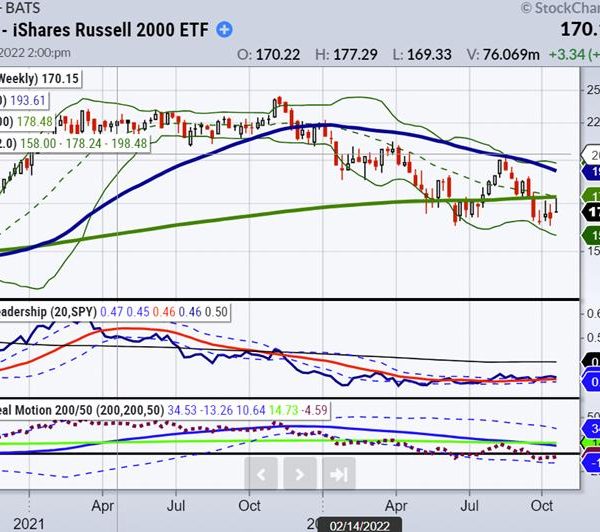
Task: Click the BATS exchange label
Action: click(23, 8)
